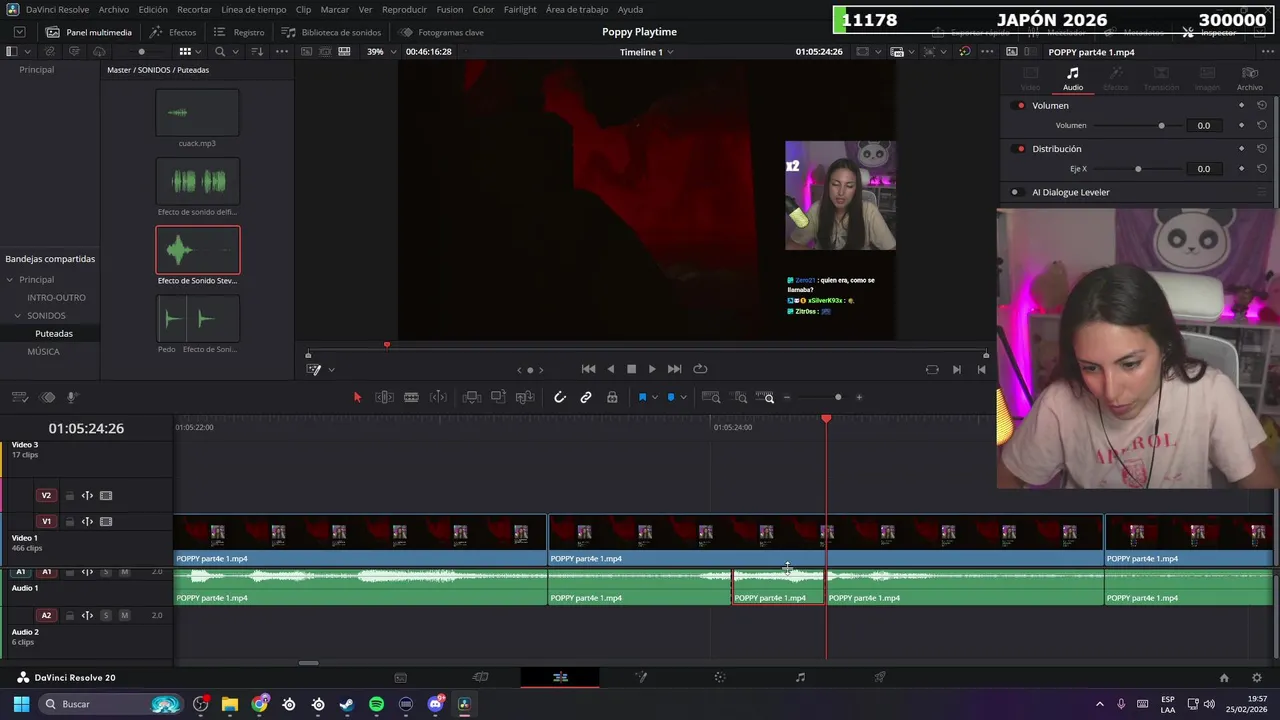This screenshot has width=1280, height=720.
Task: Toggle timeline Snapping magnet
Action: [560, 397]
